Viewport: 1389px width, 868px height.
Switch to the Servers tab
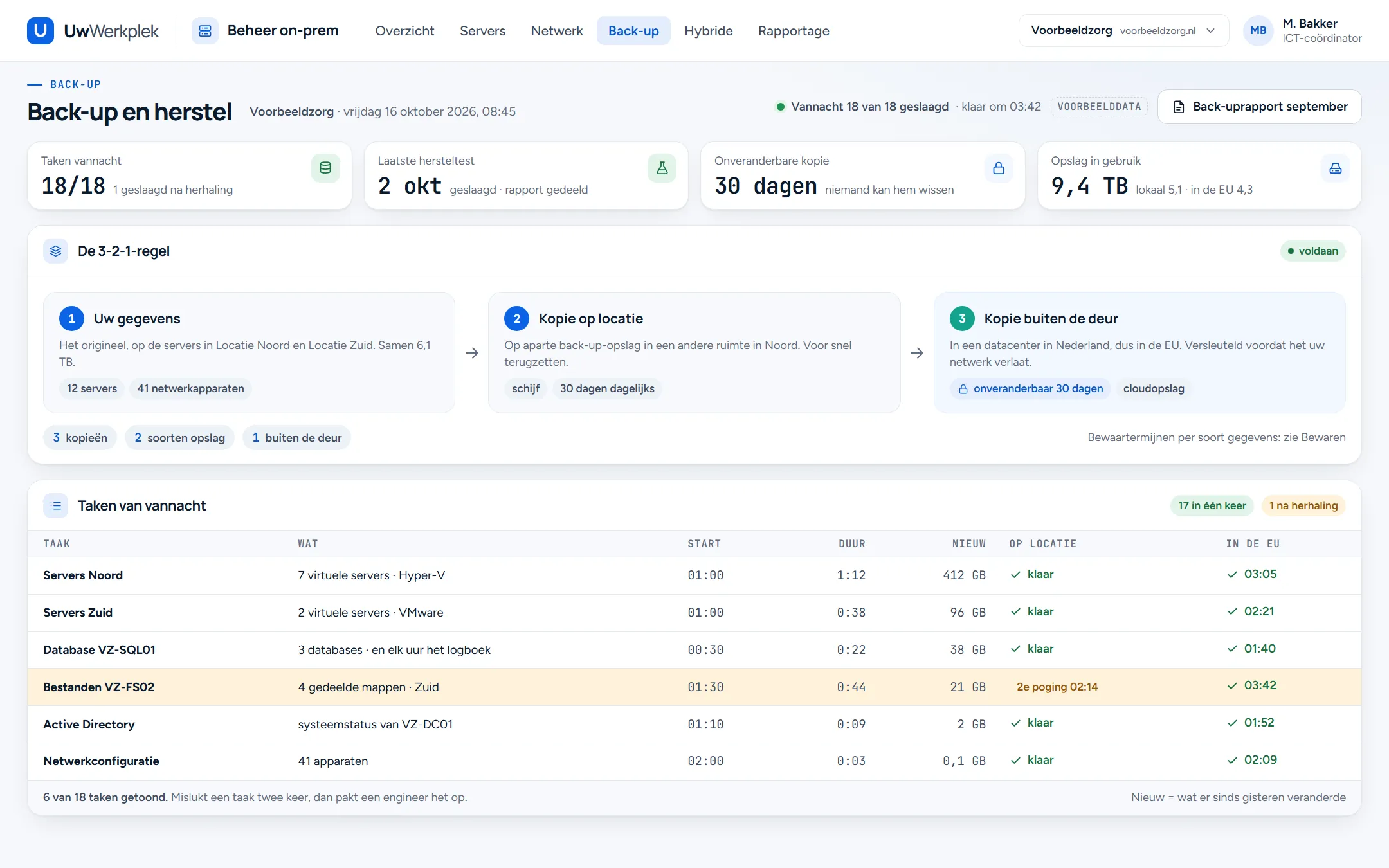click(x=482, y=31)
